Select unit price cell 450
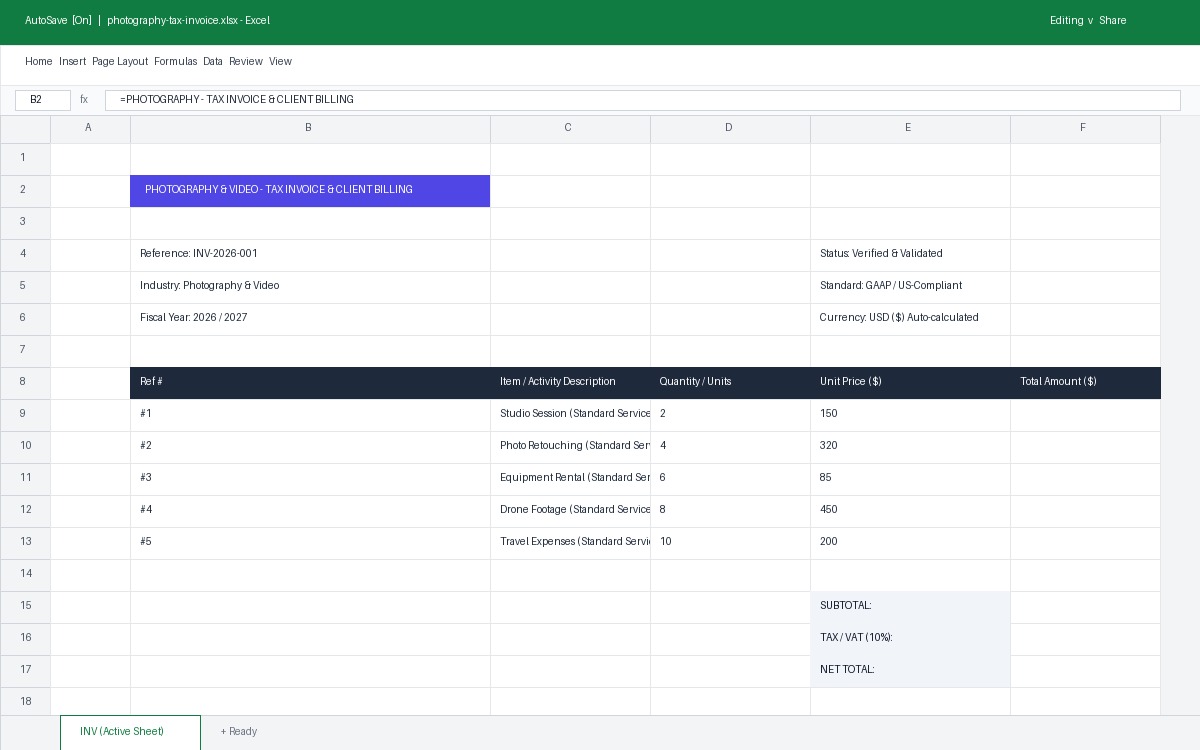Viewport: 1200px width, 750px height. pos(910,511)
